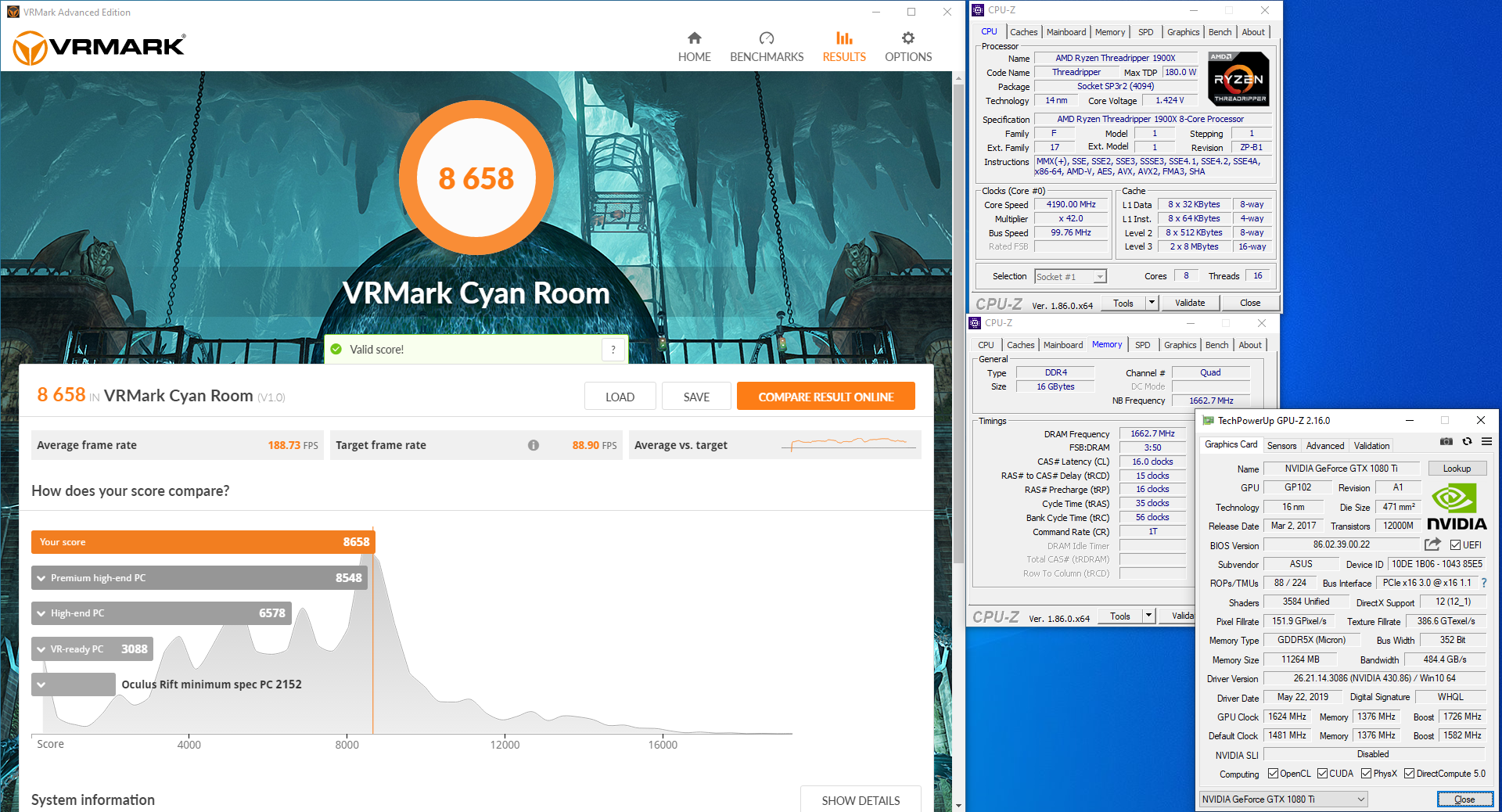The width and height of the screenshot is (1502, 812).
Task: Click the Bus Interface question mark in GPU-Z
Action: pyautogui.click(x=1484, y=583)
